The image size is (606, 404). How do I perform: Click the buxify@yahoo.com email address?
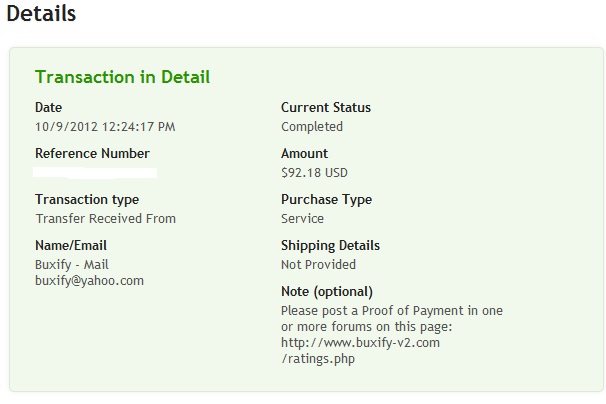coord(89,280)
